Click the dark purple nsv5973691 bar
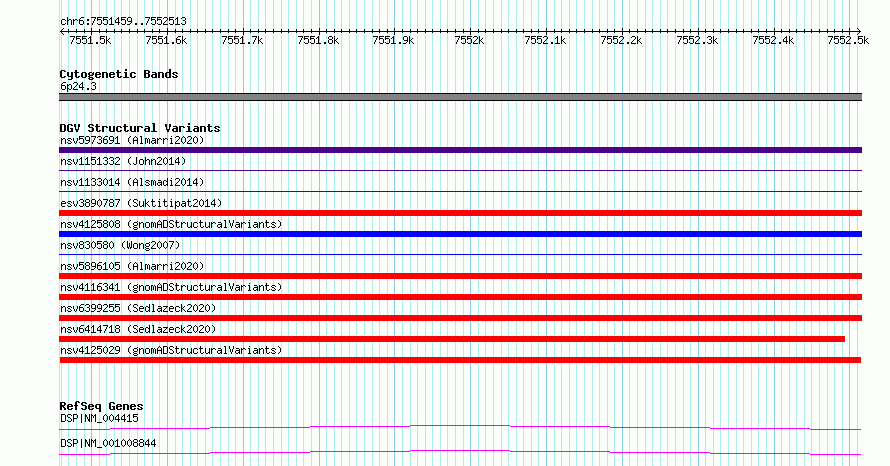Viewport: 890px width, 466px height. click(460, 150)
